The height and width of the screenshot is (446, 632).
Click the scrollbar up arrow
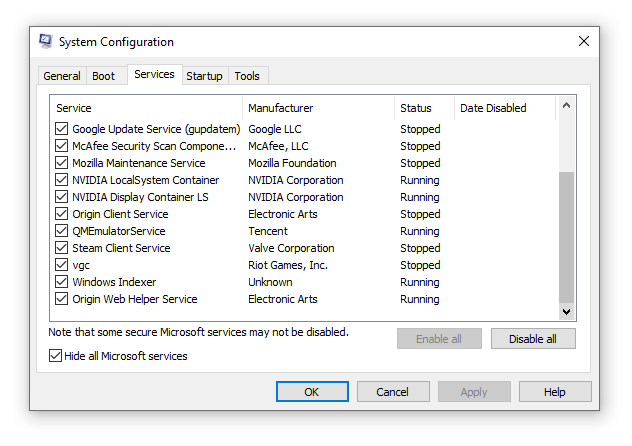(566, 106)
